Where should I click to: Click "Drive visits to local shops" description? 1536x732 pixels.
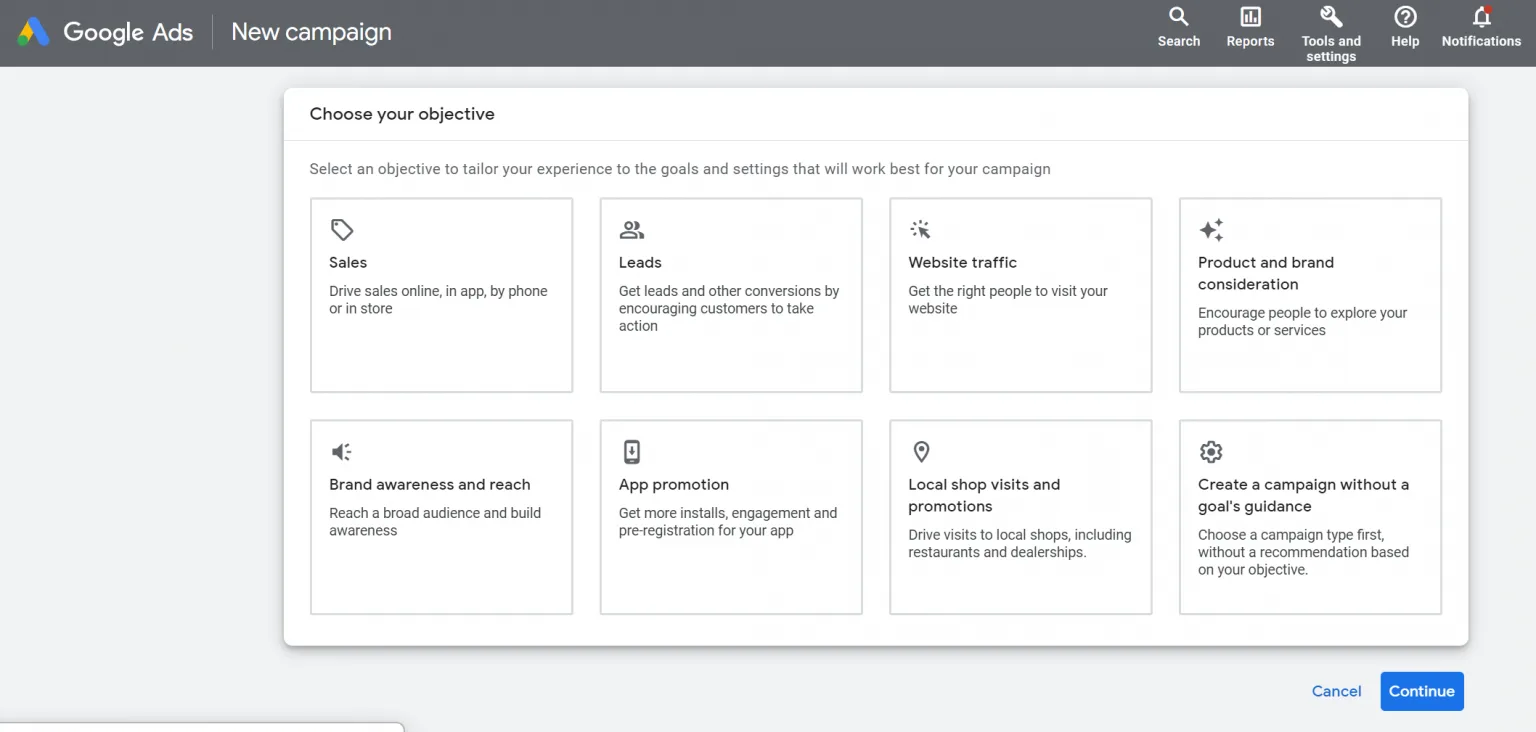pos(1020,543)
